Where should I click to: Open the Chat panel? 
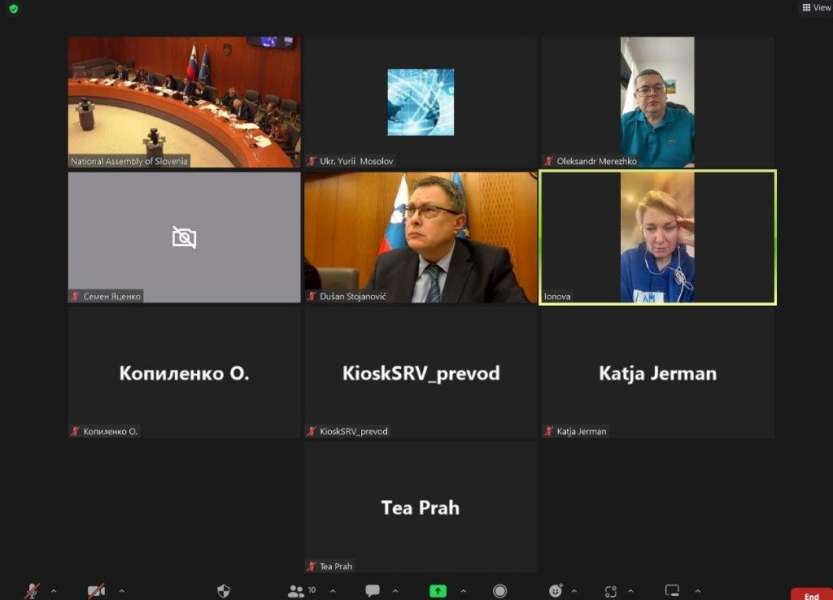[x=372, y=591]
